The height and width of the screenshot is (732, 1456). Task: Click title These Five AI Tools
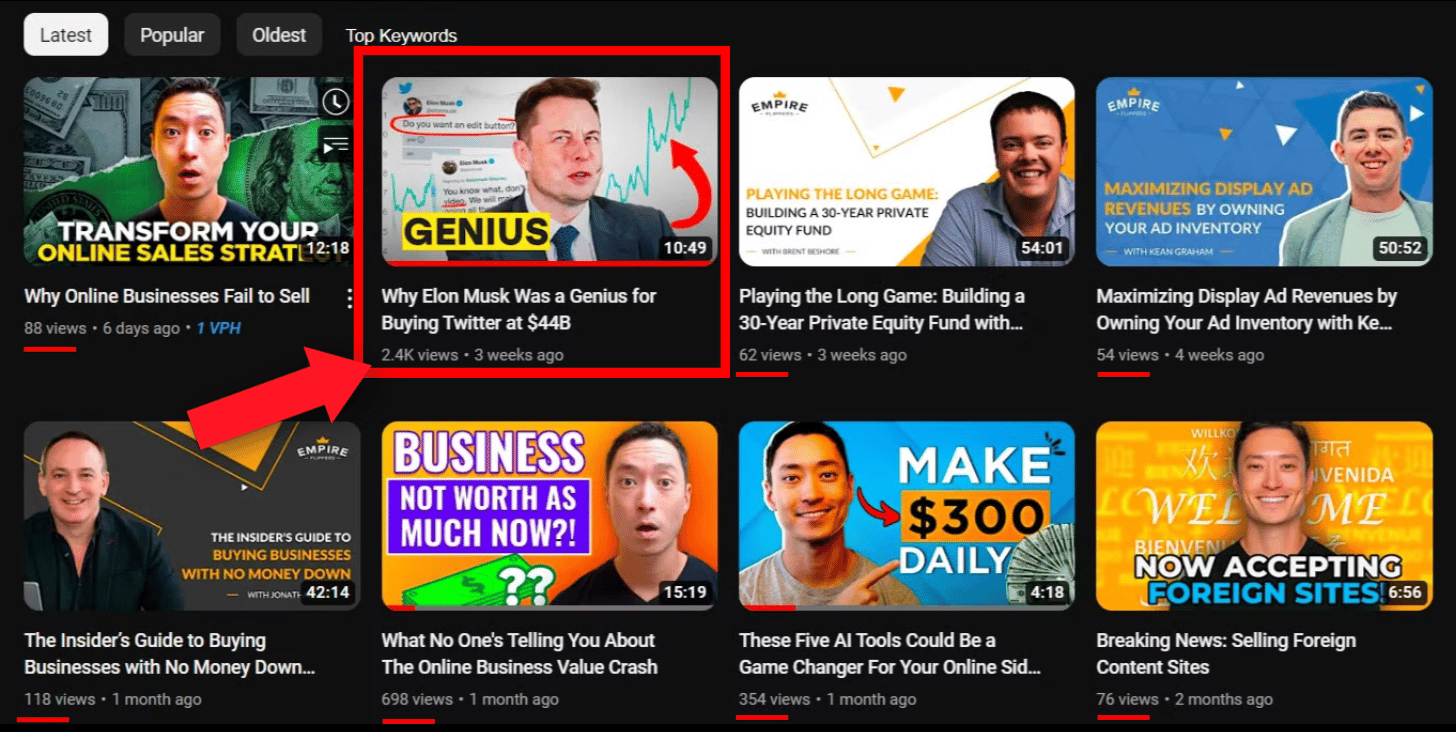[x=890, y=654]
